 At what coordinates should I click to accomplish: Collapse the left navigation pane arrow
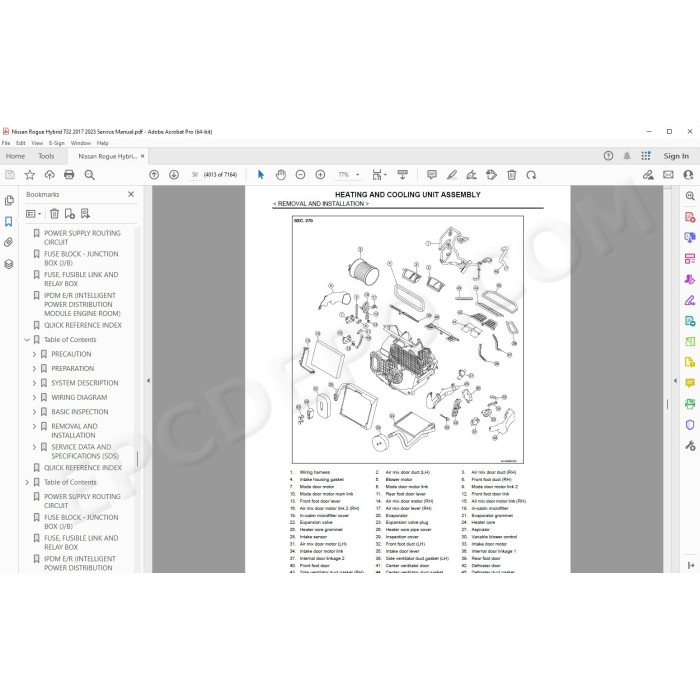click(148, 381)
